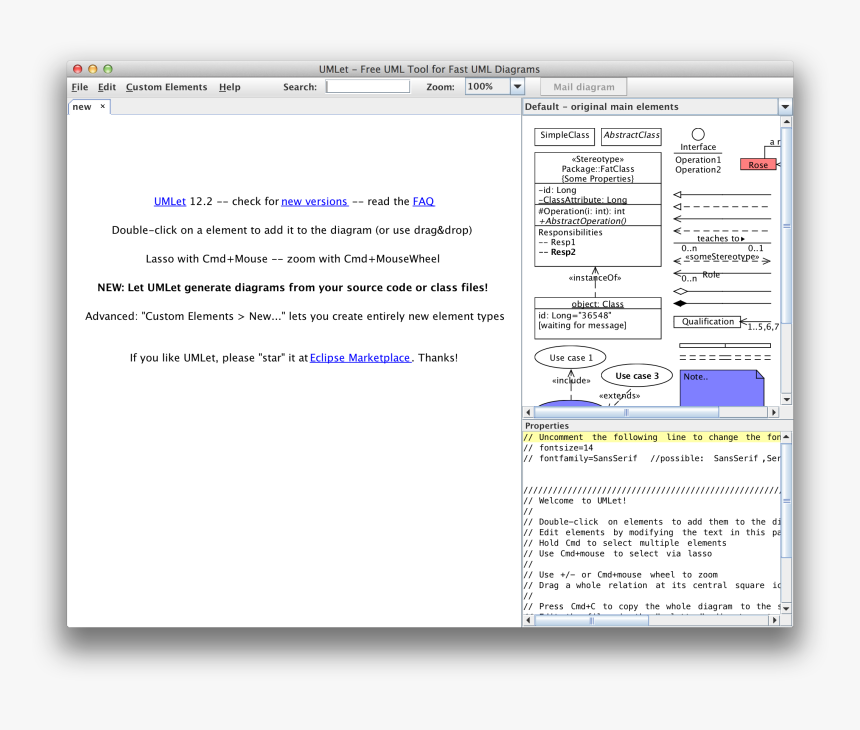Open the Custom Elements menu
The height and width of the screenshot is (730, 860).
pos(166,87)
